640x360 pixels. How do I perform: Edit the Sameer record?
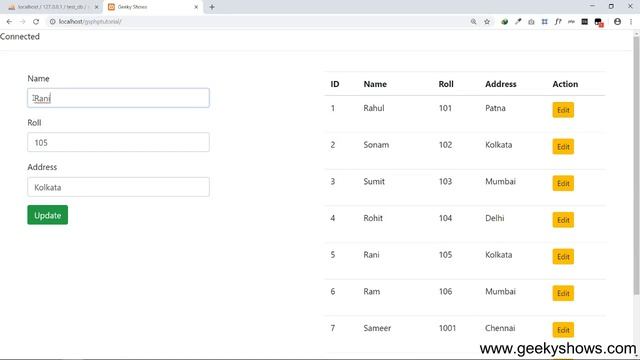click(563, 330)
